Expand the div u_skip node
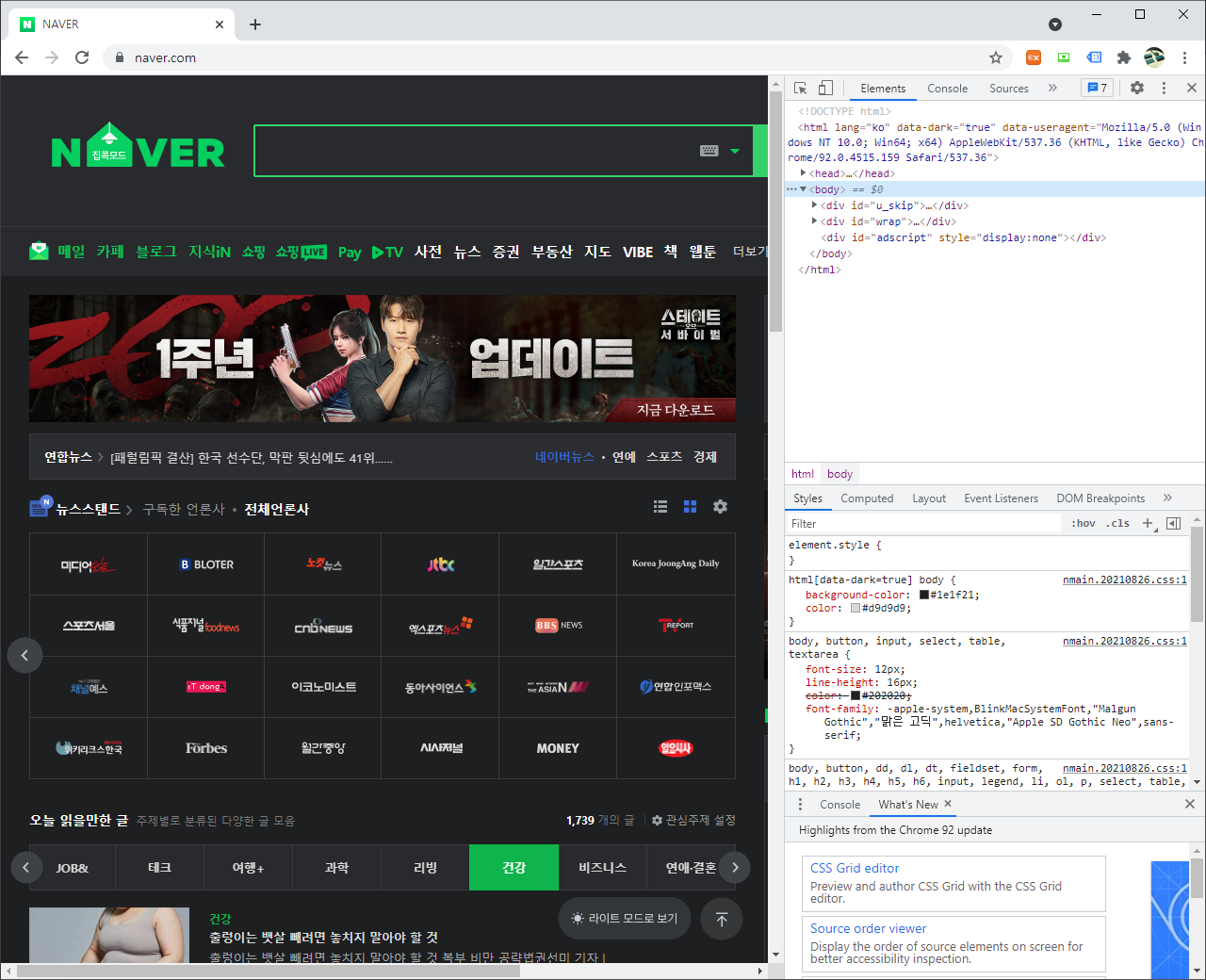The image size is (1206, 980). coord(814,205)
